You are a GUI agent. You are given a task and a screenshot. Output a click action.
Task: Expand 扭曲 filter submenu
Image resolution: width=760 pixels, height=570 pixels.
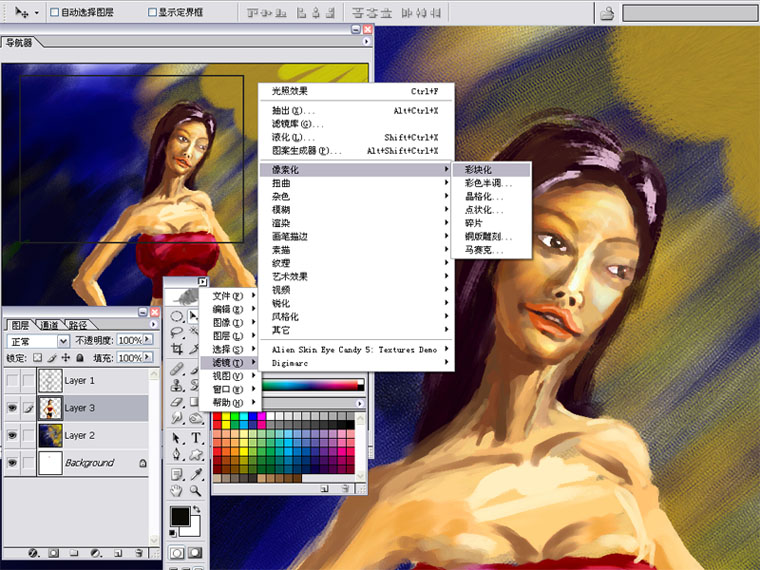coord(356,183)
